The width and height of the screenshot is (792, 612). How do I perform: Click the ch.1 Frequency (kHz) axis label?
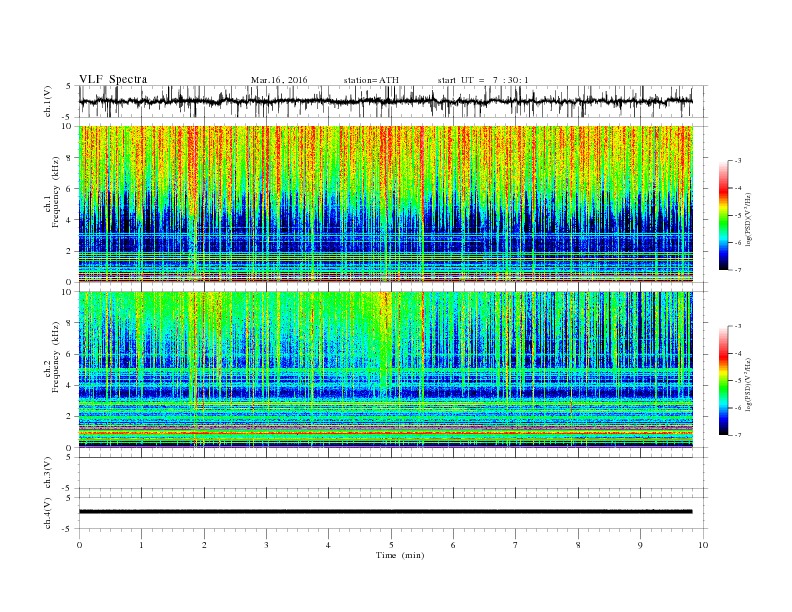click(52, 192)
